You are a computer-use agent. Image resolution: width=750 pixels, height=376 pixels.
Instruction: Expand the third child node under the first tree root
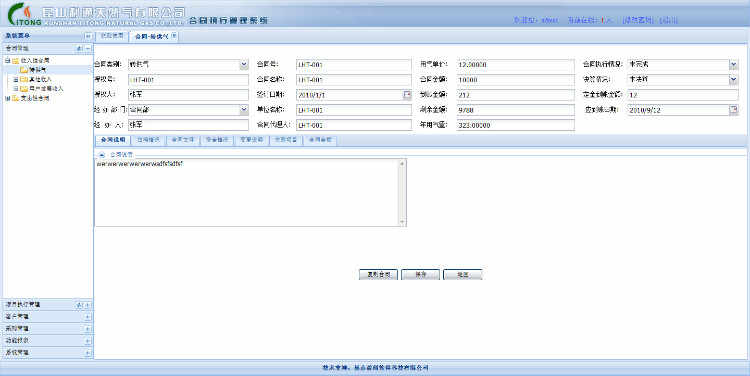(x=16, y=89)
